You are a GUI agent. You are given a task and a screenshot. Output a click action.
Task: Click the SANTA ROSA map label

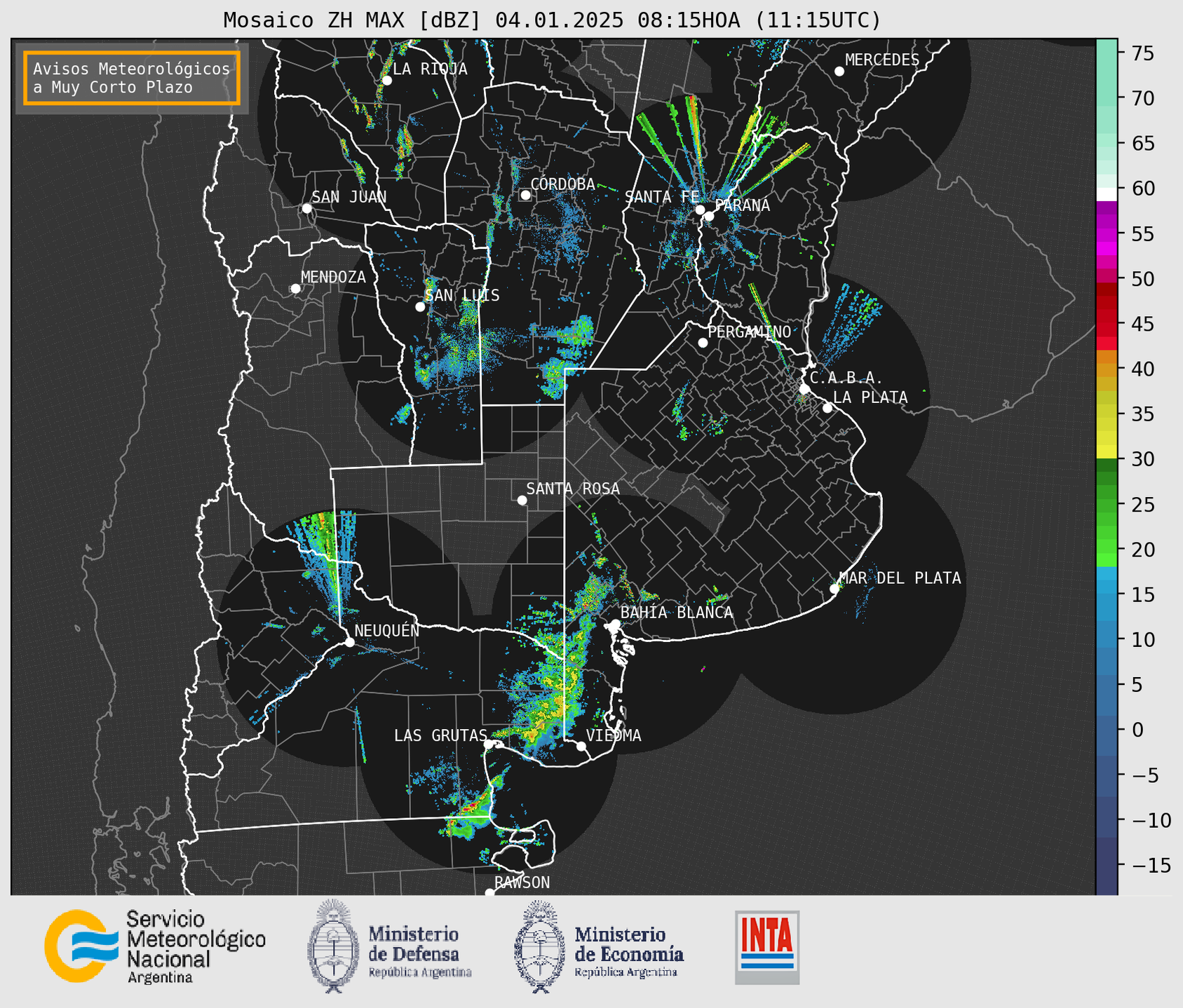click(x=573, y=489)
